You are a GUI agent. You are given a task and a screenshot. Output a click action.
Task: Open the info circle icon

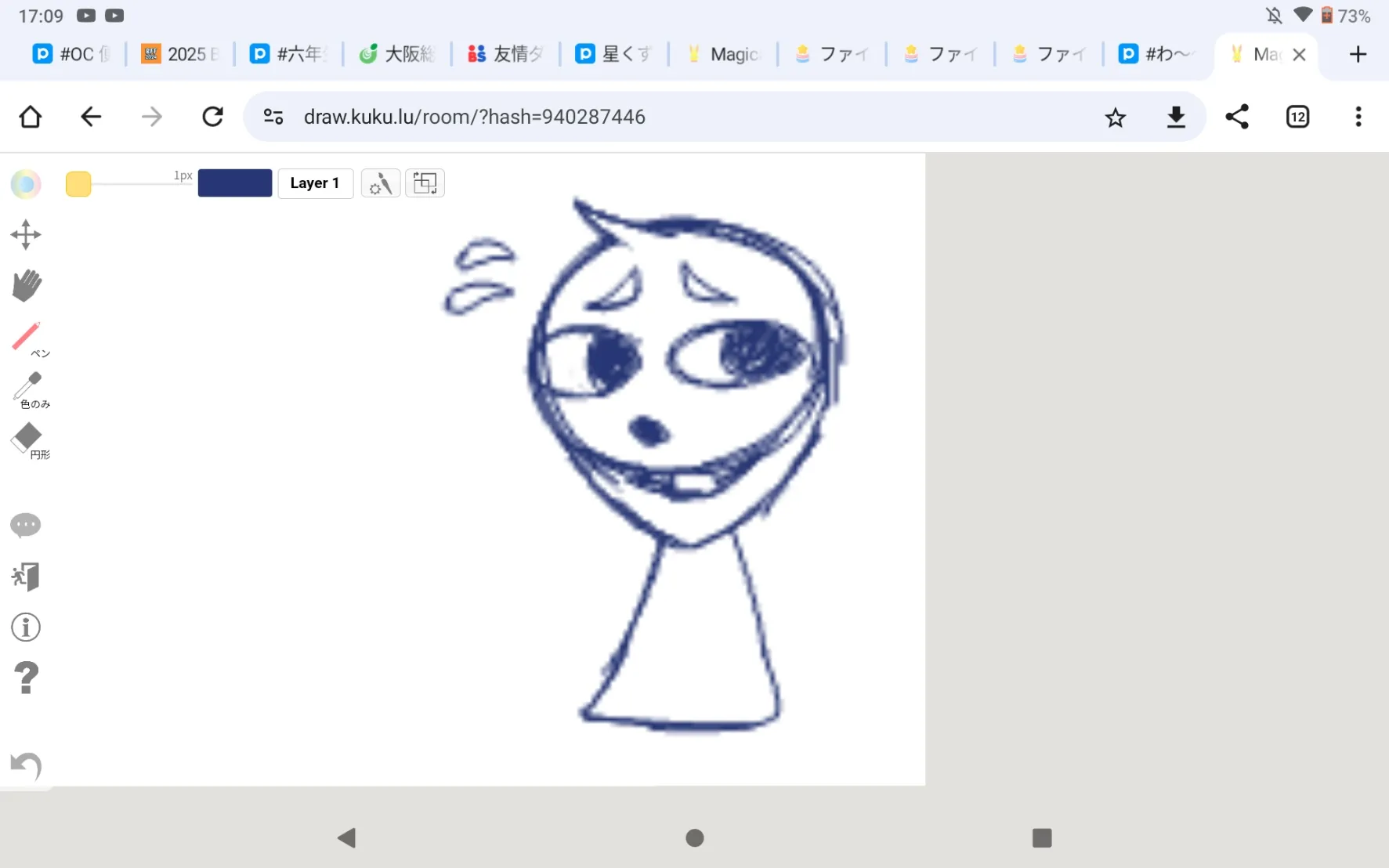click(x=26, y=627)
